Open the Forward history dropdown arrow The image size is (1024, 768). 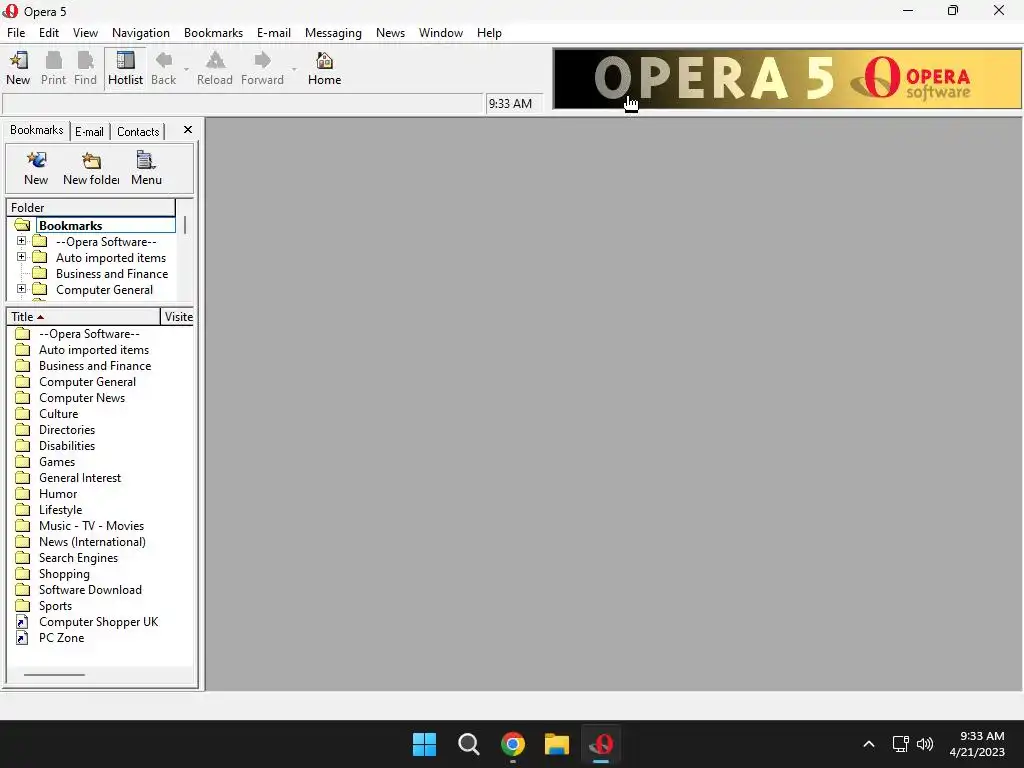coord(294,69)
